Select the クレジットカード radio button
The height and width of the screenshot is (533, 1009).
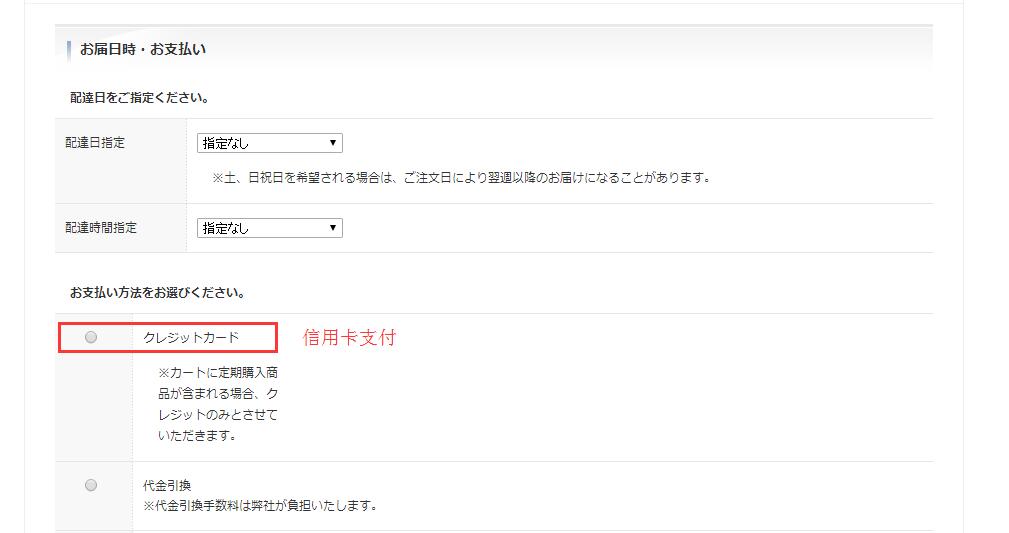[91, 338]
